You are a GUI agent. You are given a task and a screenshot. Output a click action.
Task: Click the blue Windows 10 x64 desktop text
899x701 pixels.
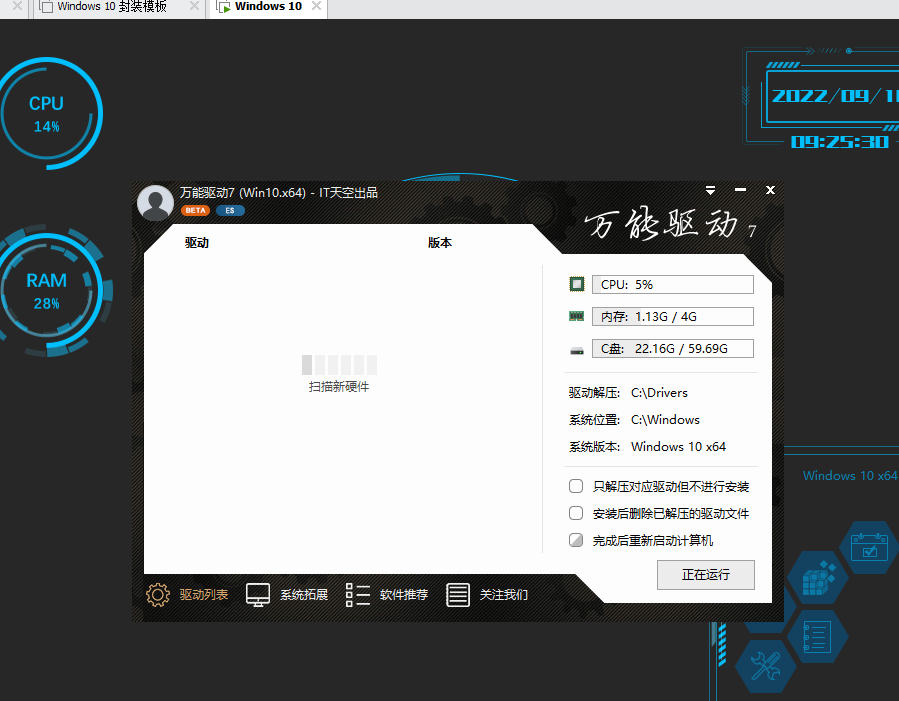coord(850,476)
